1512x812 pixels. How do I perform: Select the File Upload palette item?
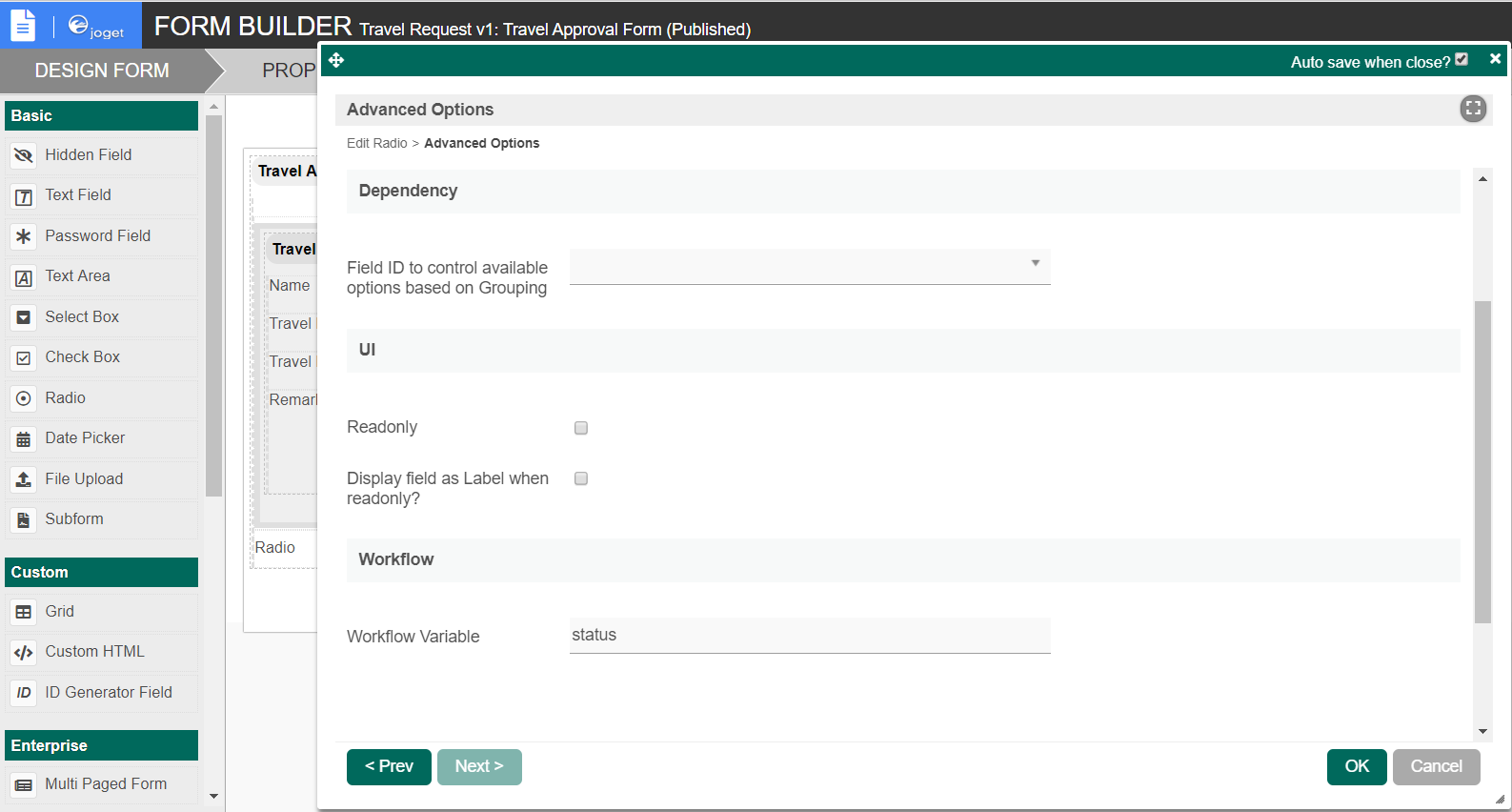pyautogui.click(x=102, y=479)
